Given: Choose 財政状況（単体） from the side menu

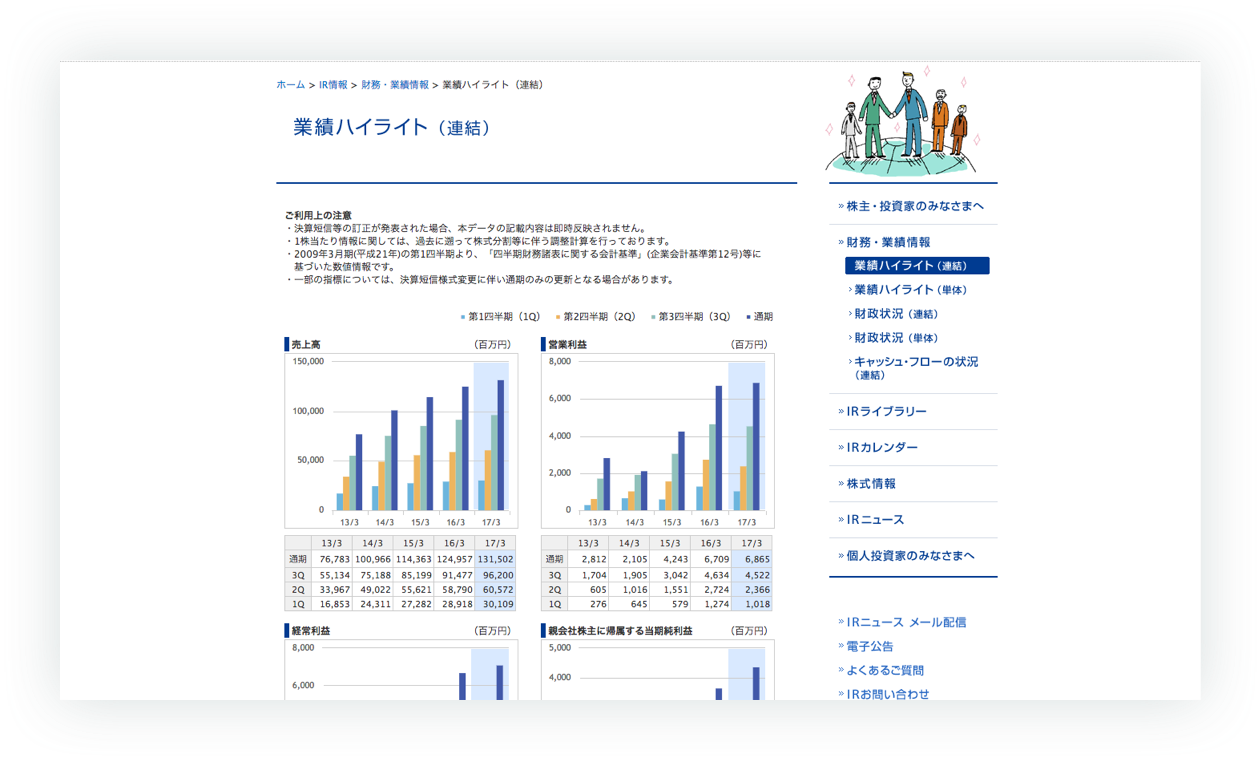Looking at the screenshot, I should click(896, 338).
